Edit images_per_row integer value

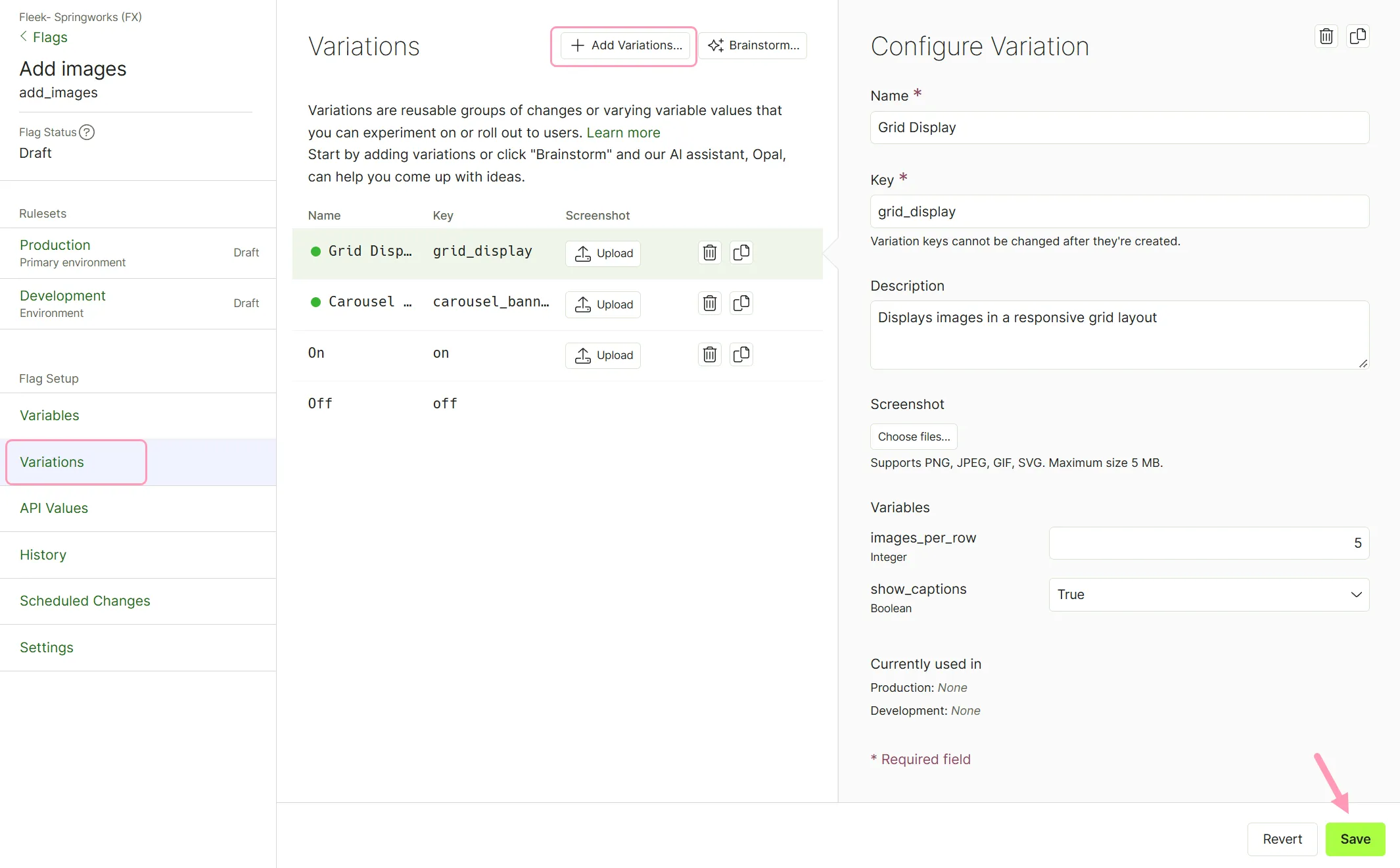1209,543
